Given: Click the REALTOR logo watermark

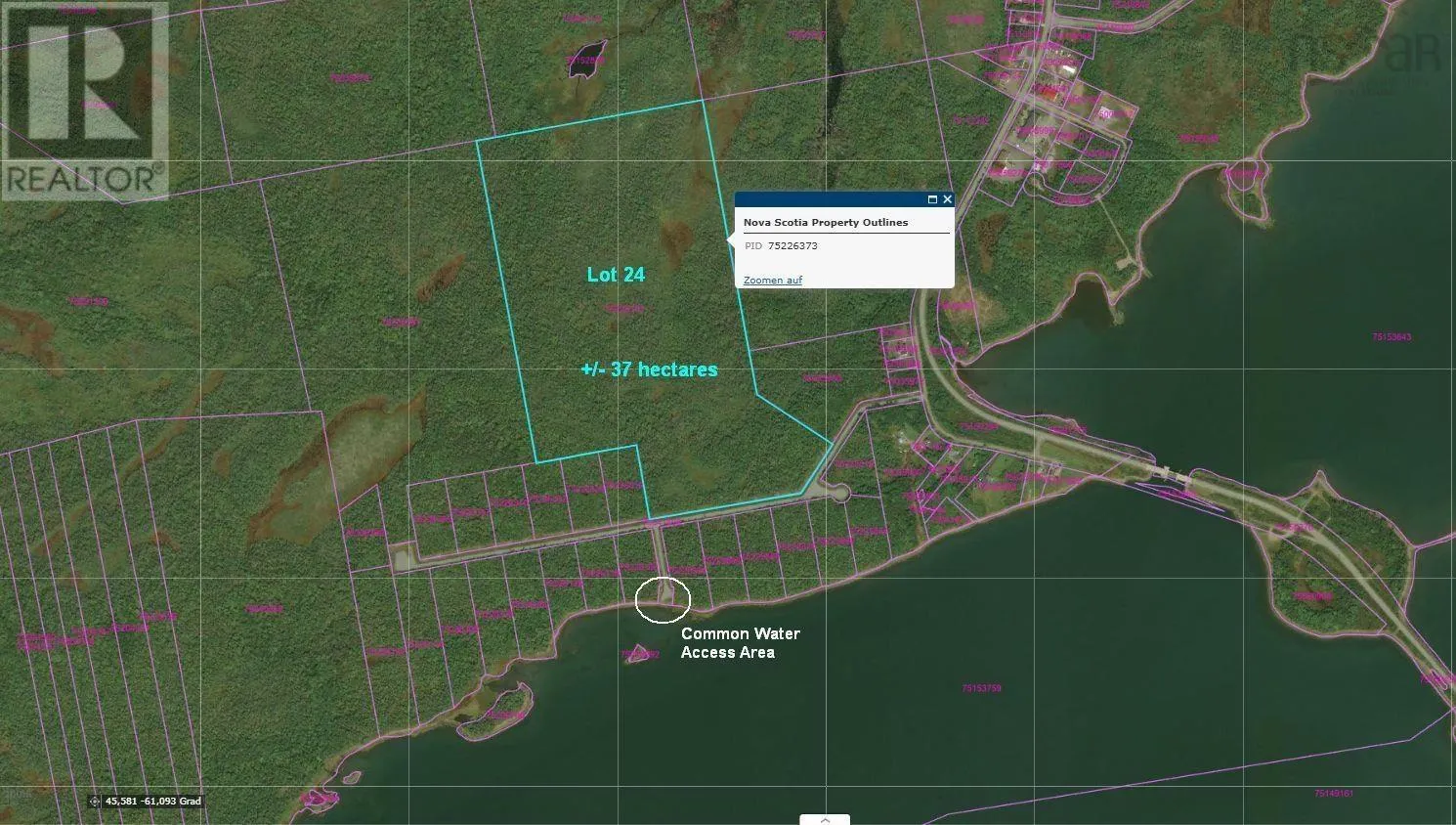Looking at the screenshot, I should (85, 101).
